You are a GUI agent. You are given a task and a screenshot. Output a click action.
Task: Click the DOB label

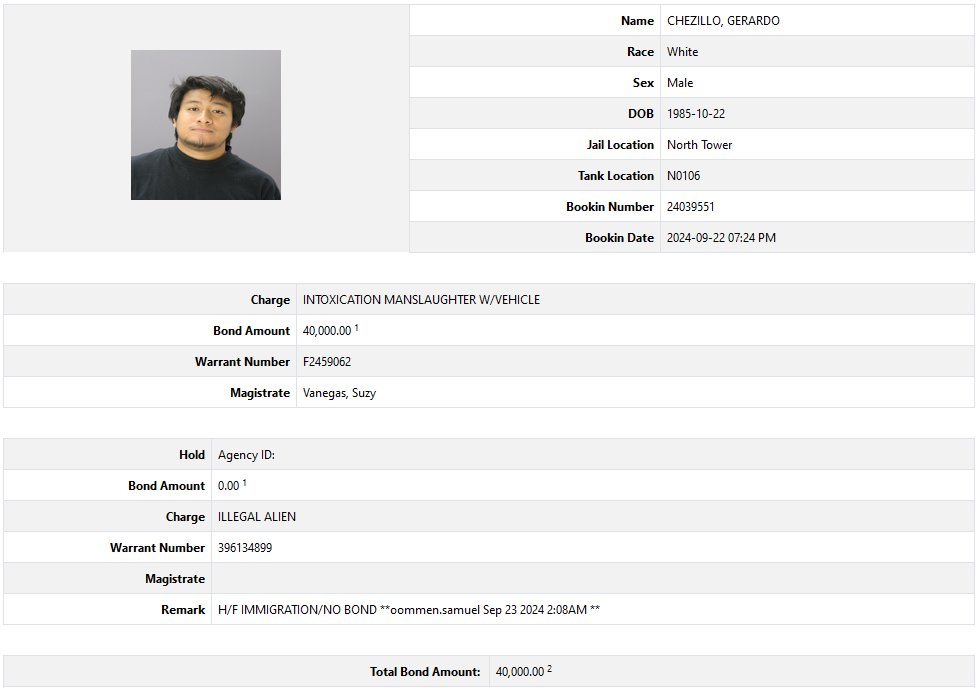641,114
